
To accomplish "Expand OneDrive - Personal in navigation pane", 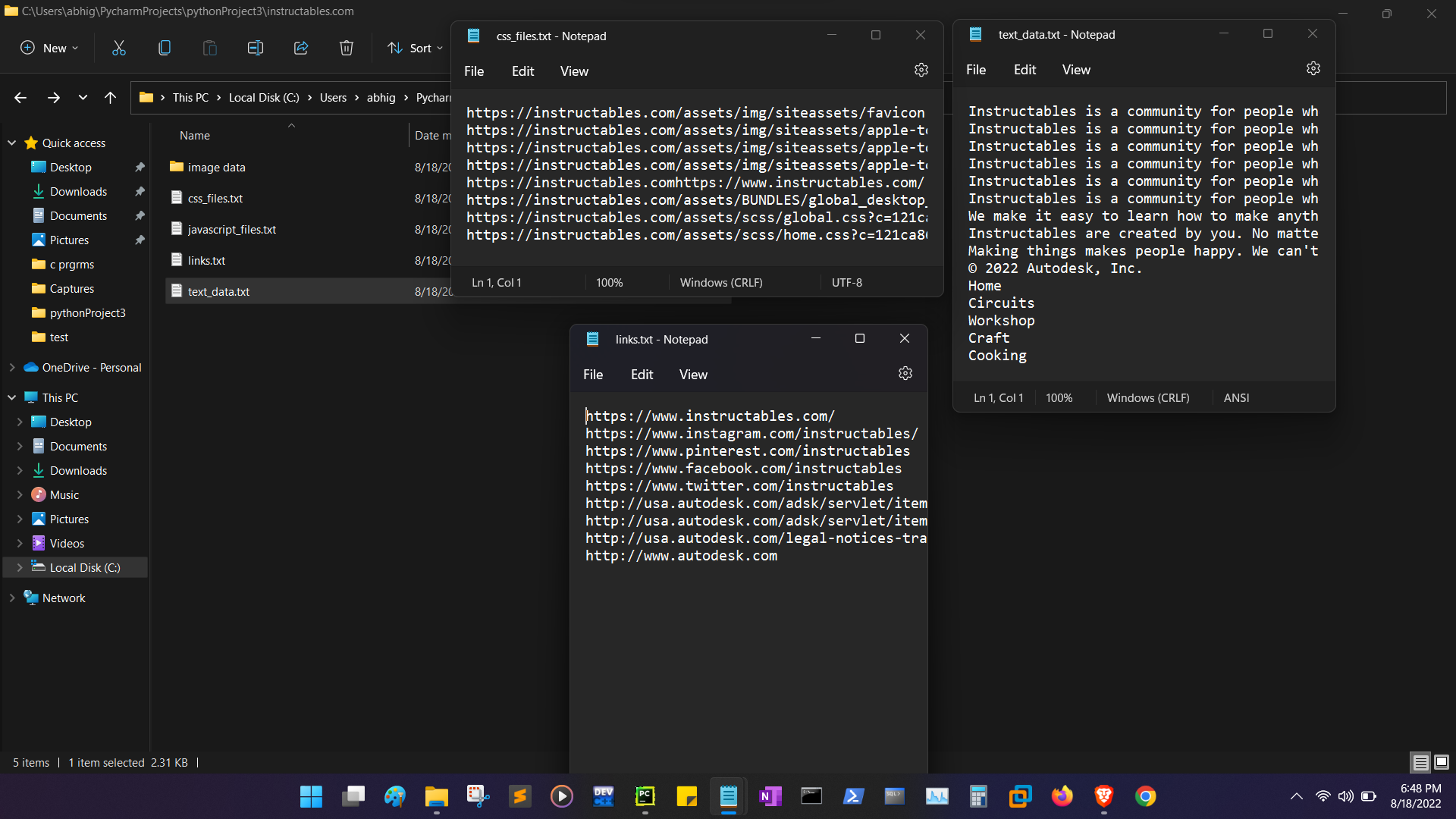I will click(x=11, y=367).
